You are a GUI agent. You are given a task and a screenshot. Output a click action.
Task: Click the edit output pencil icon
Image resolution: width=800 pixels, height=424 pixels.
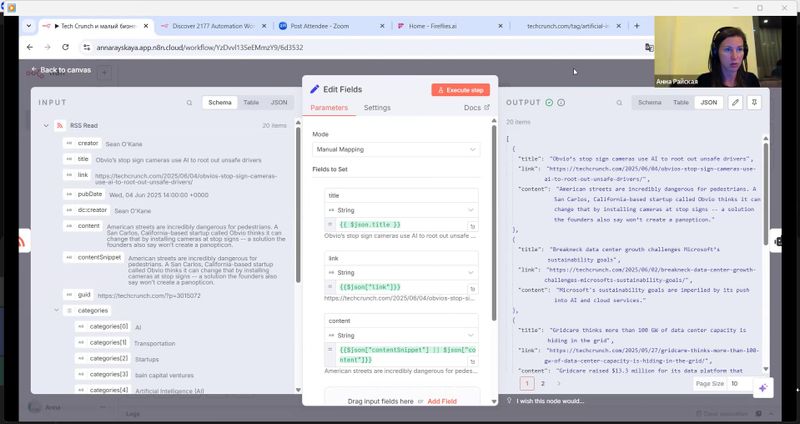(736, 102)
